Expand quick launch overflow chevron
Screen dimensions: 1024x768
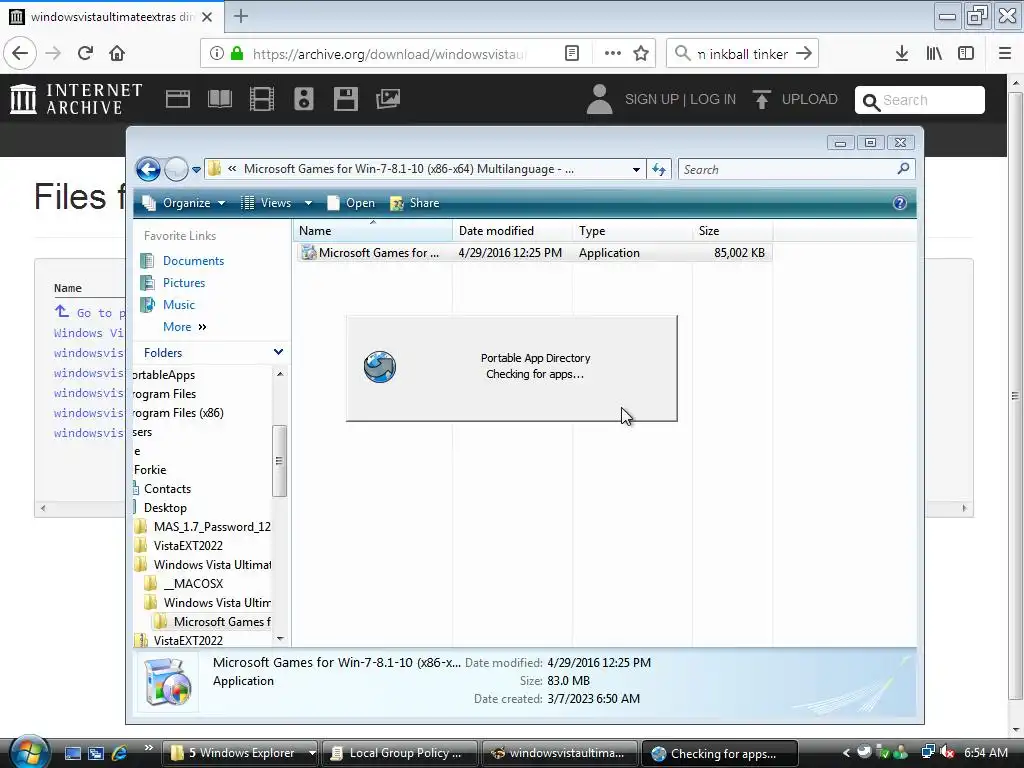tap(148, 748)
